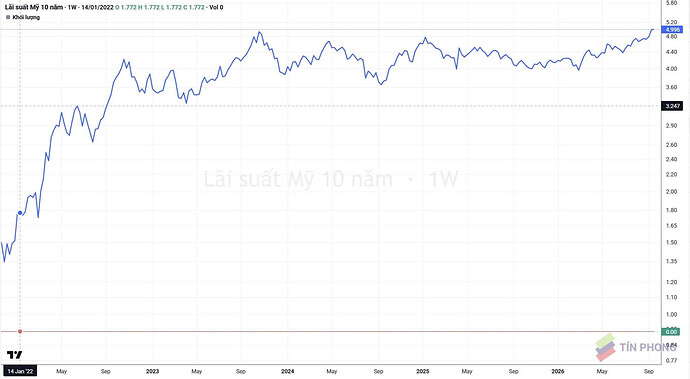Select the blue 4.995 last price label
Screen dimensions: 690x379
coord(672,29)
